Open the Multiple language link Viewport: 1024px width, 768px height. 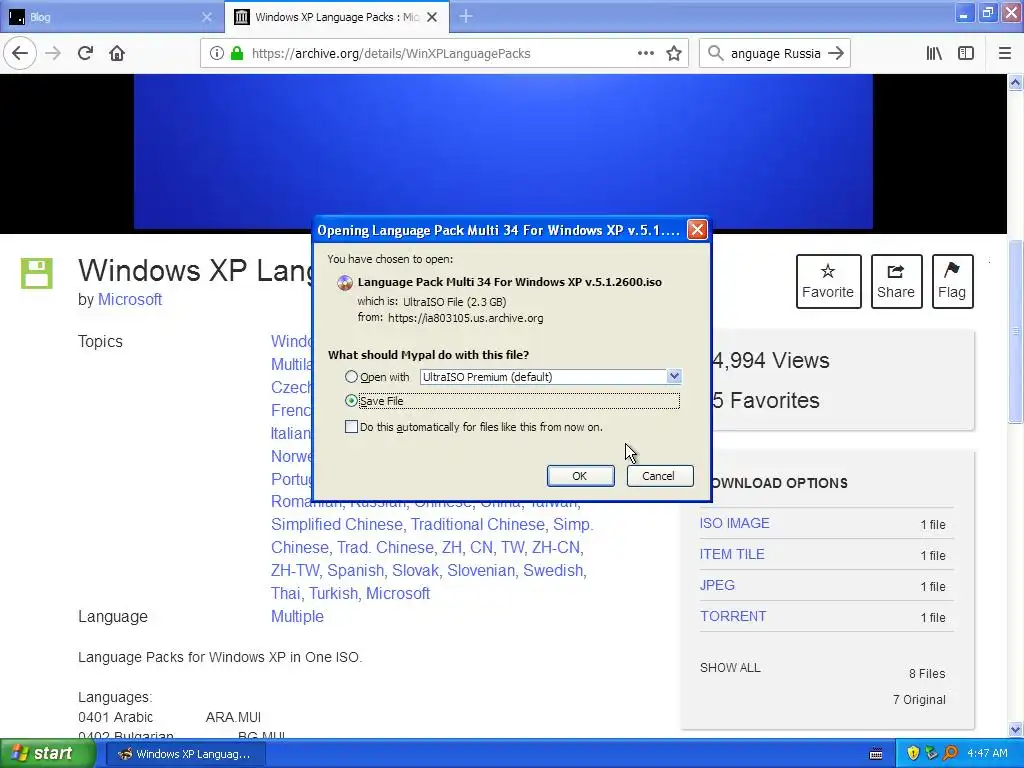coord(297,616)
